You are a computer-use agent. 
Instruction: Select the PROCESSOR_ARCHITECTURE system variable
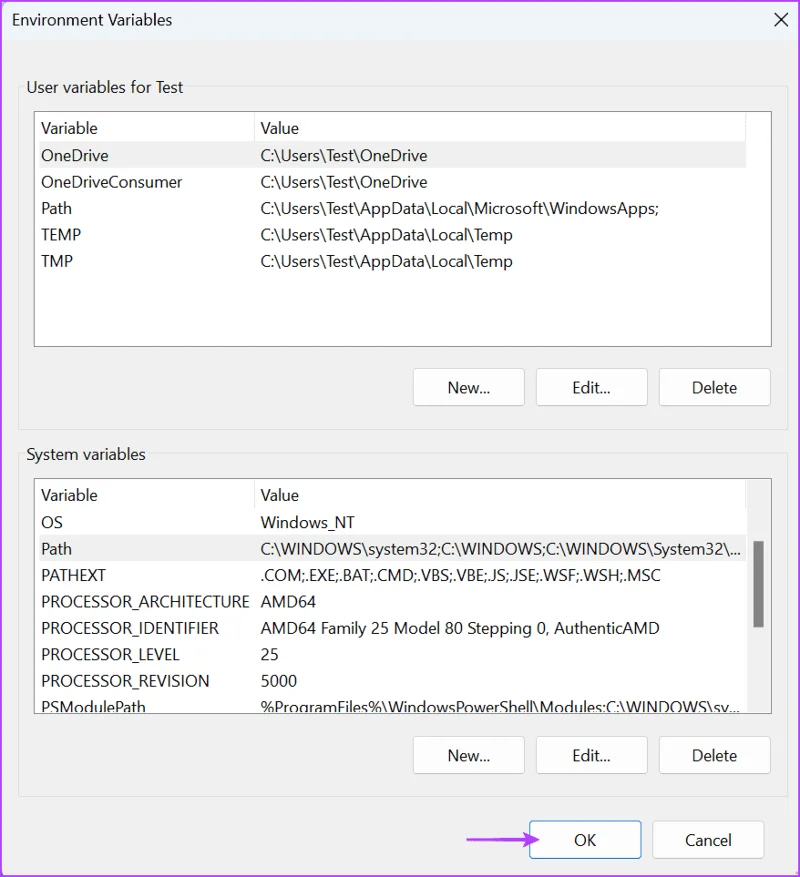point(390,601)
